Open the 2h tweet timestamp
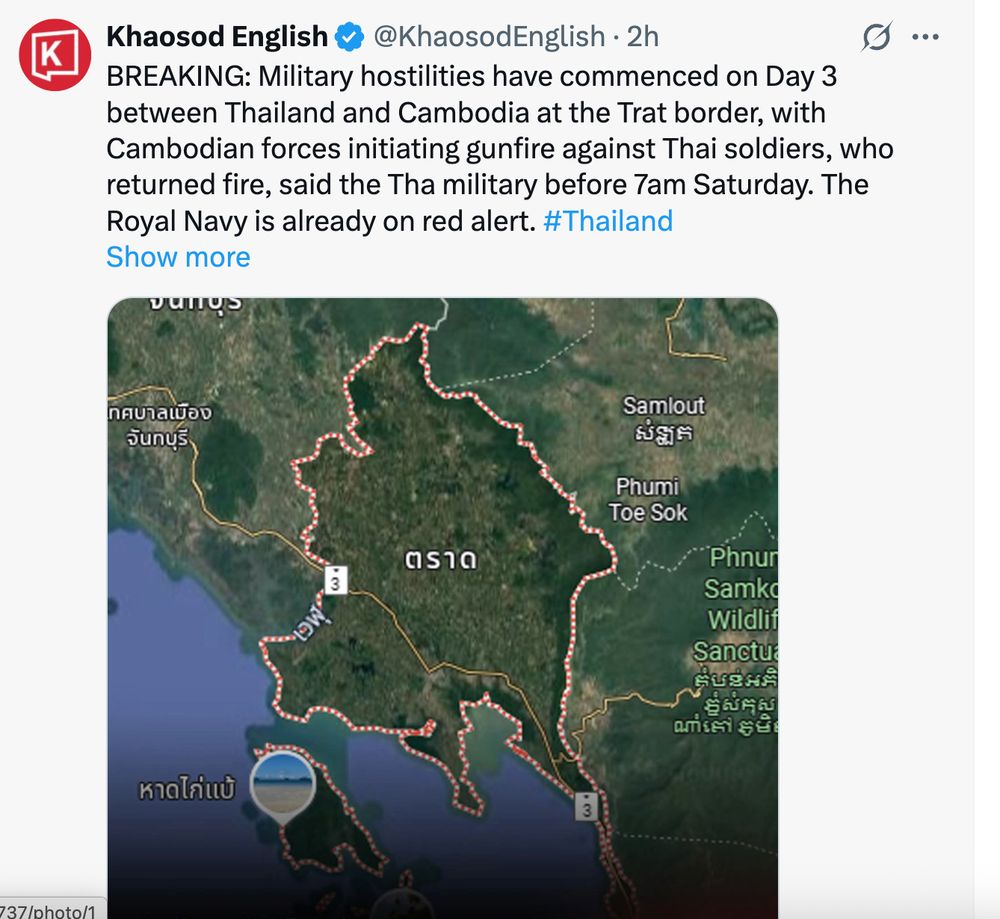 tap(643, 36)
